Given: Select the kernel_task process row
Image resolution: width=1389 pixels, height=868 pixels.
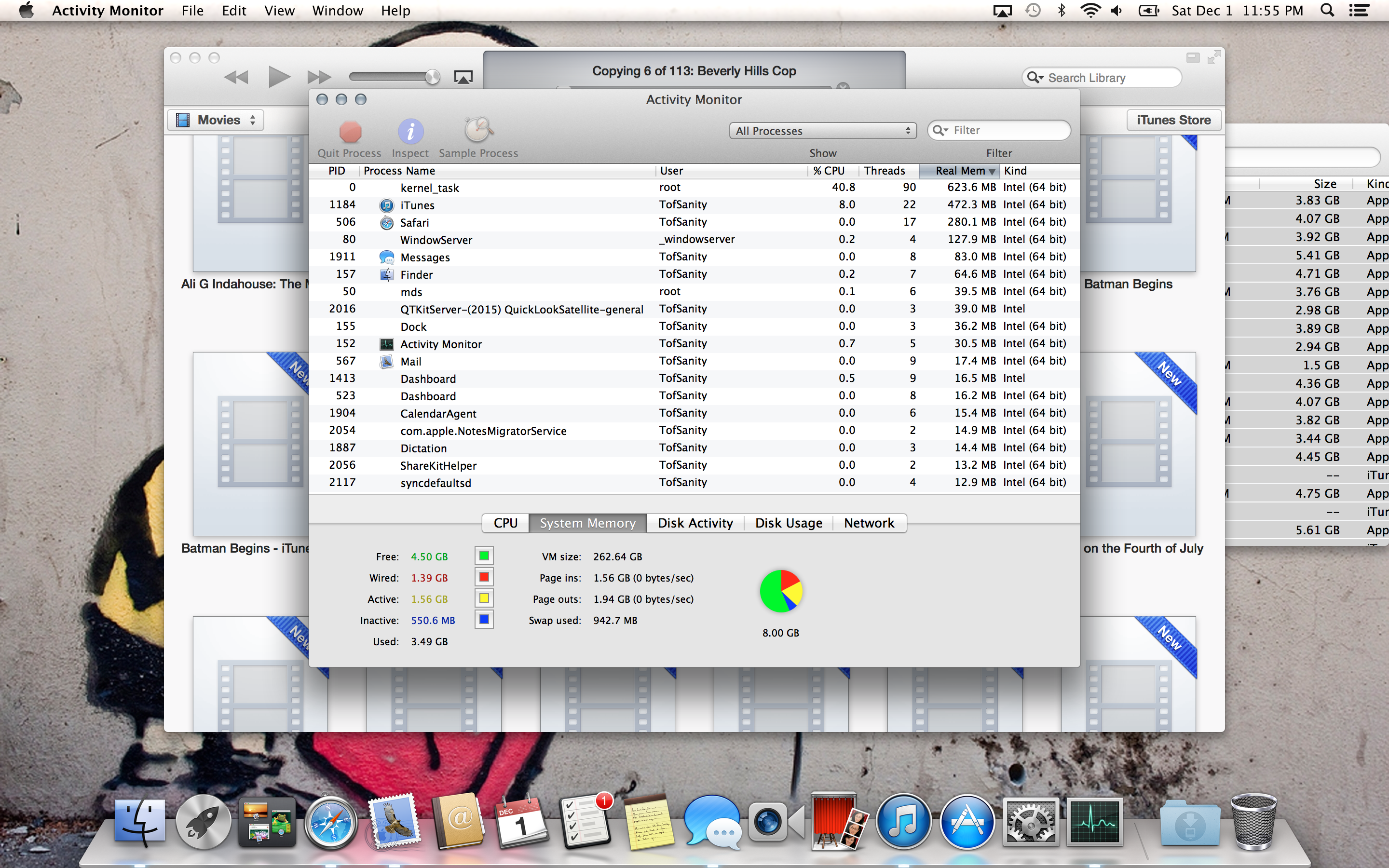Looking at the screenshot, I should pyautogui.click(x=694, y=188).
